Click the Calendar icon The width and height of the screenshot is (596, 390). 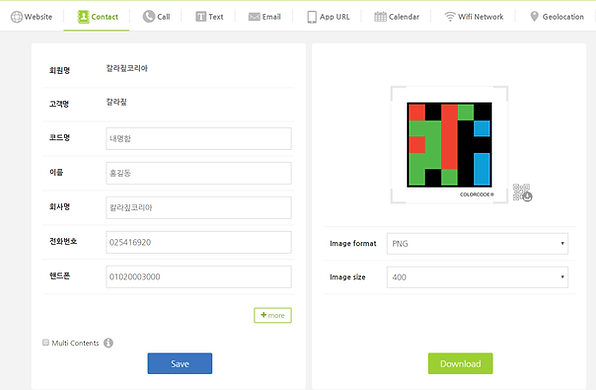(380, 17)
